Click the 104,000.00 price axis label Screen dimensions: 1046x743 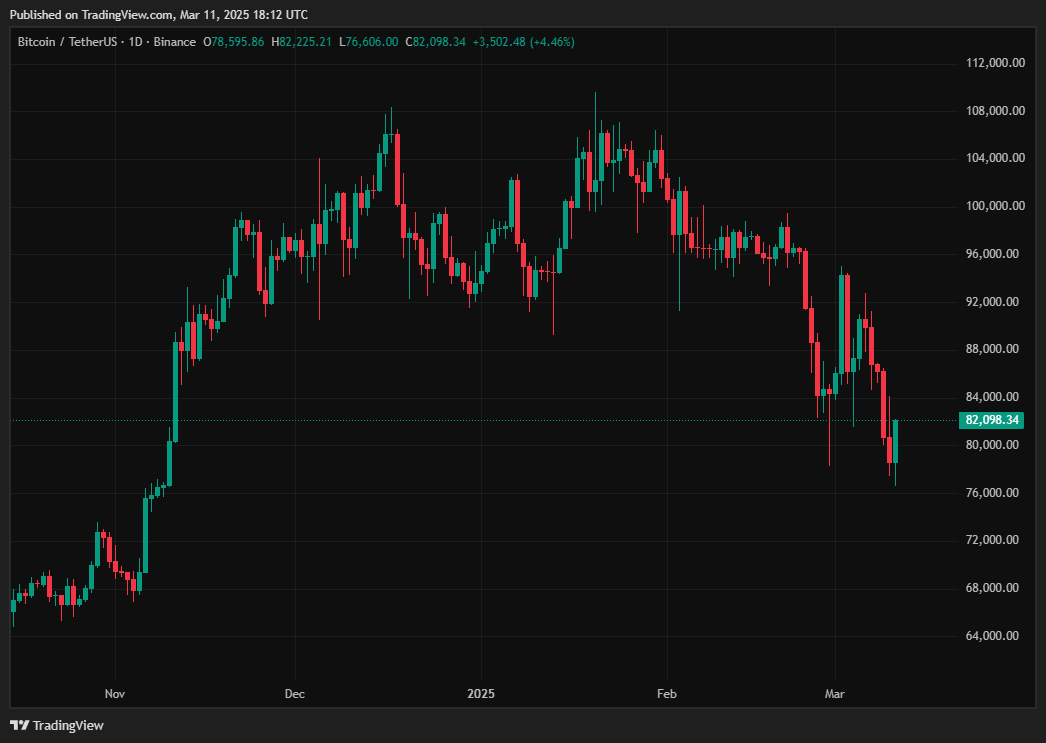tap(995, 158)
